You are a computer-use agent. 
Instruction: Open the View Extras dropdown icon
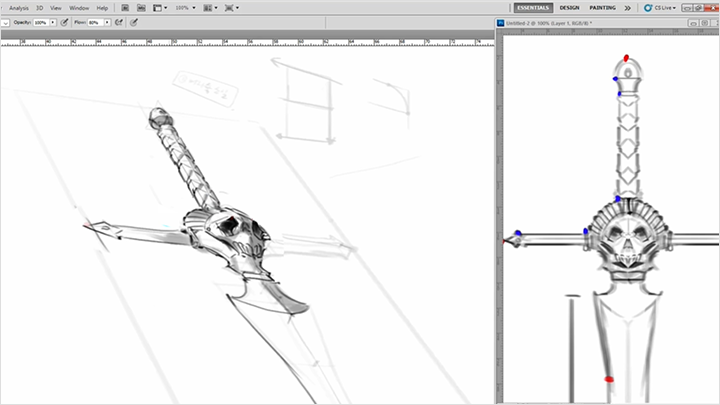160,8
